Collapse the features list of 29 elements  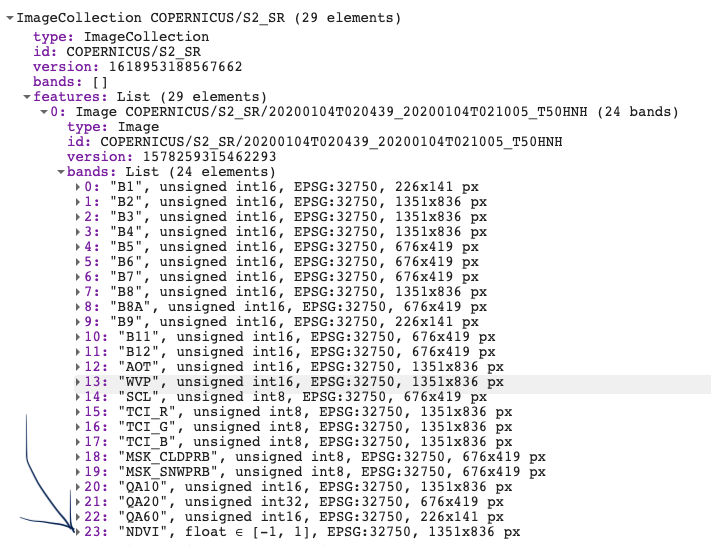(x=26, y=97)
